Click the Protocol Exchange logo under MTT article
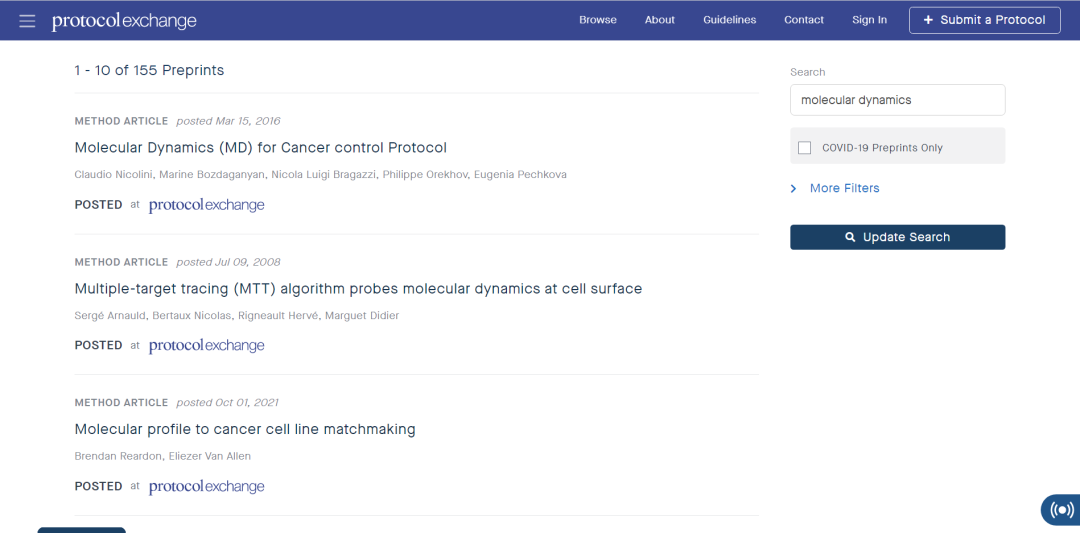This screenshot has width=1080, height=533. pos(207,346)
